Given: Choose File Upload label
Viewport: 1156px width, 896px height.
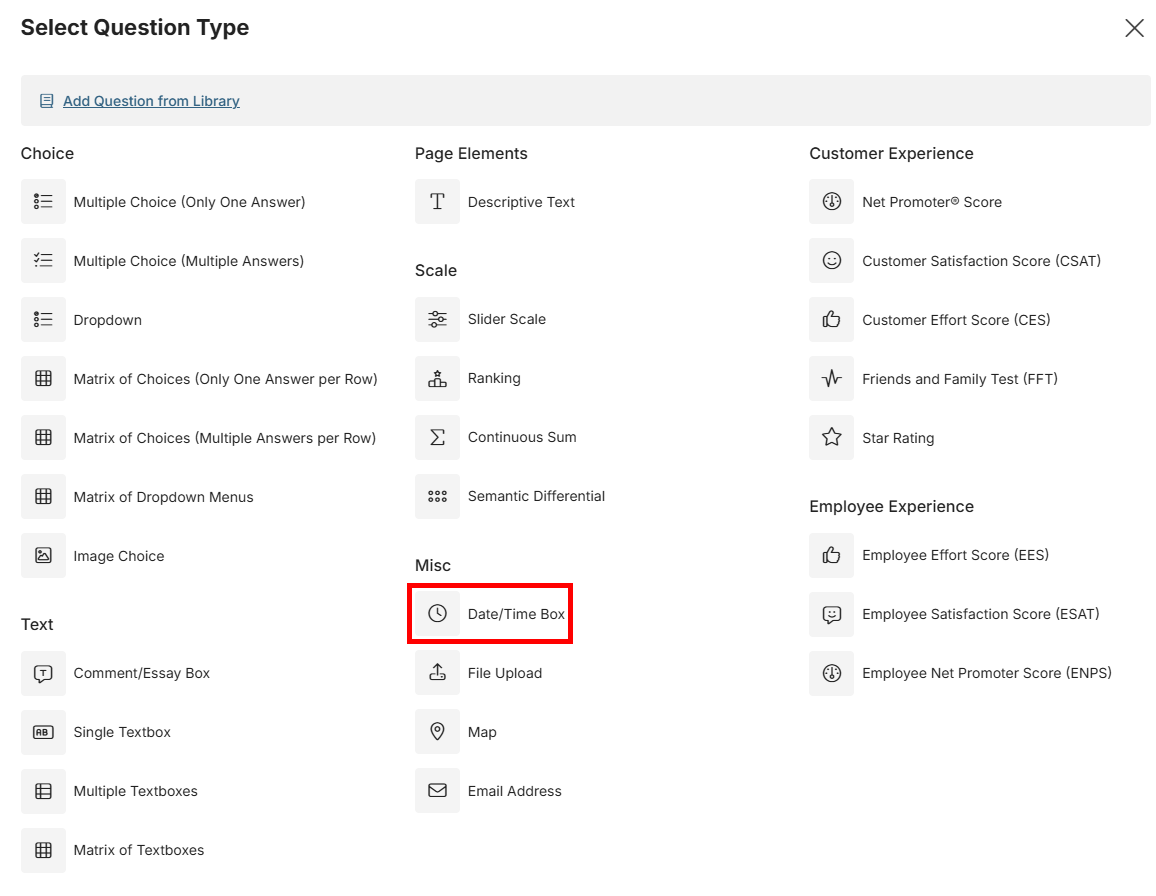Looking at the screenshot, I should point(505,673).
